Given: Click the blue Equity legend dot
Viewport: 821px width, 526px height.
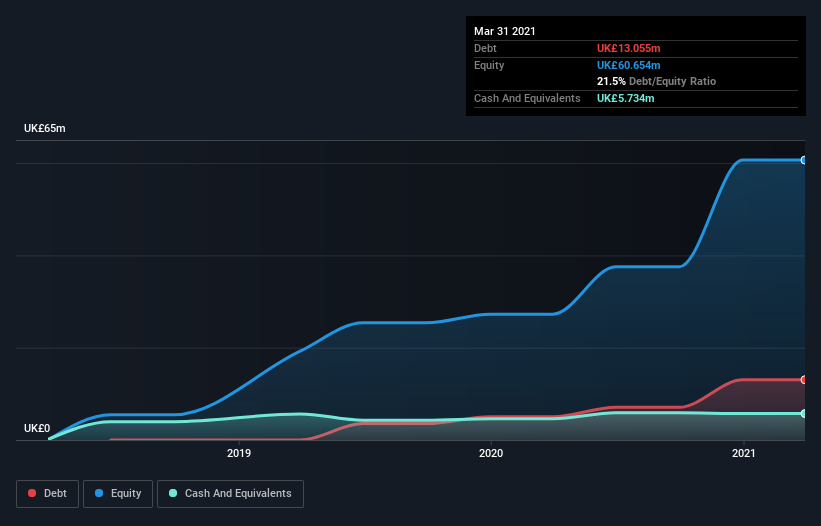Looking at the screenshot, I should point(99,493).
